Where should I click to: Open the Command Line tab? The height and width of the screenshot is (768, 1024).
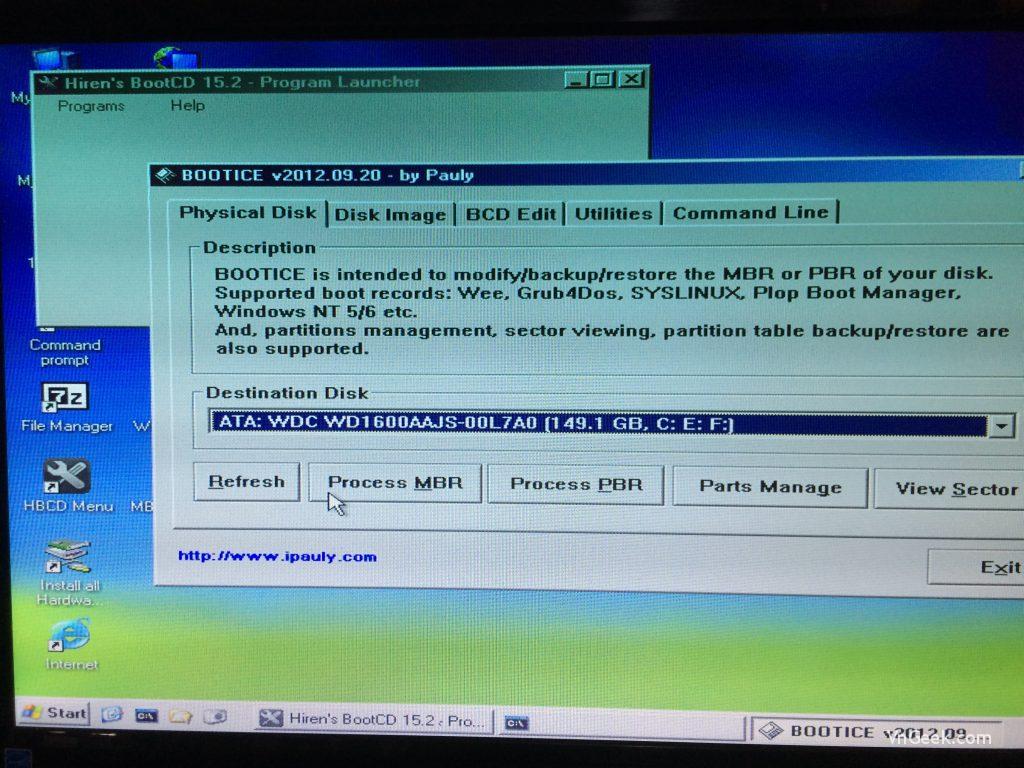[x=750, y=213]
